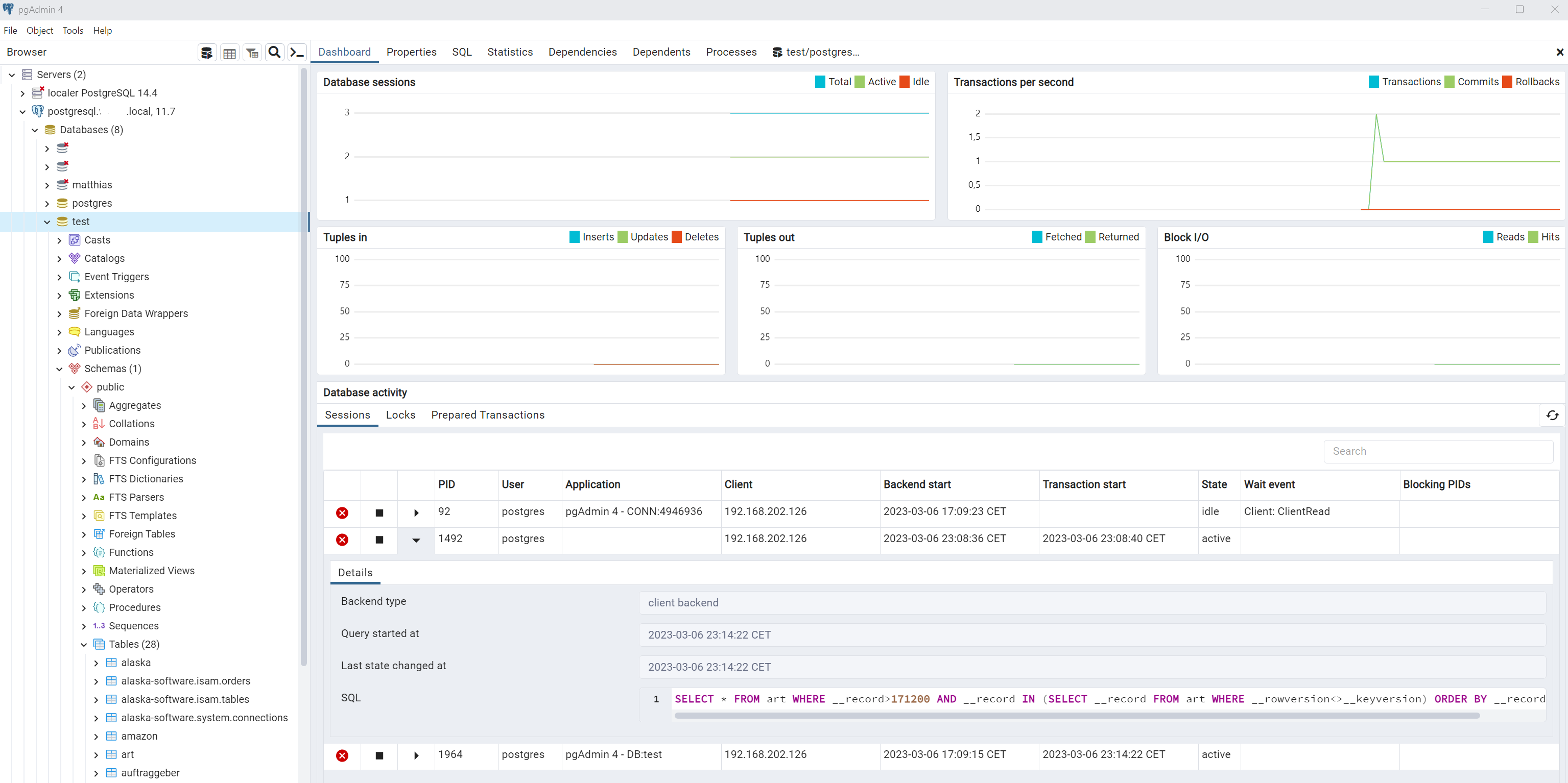Open the Object menu
Image resolution: width=1568 pixels, height=783 pixels.
(x=39, y=31)
